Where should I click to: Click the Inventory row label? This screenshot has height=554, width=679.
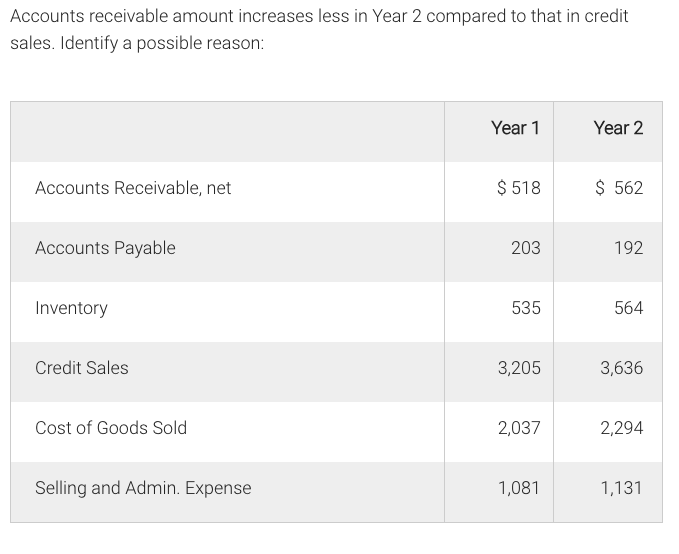(71, 308)
